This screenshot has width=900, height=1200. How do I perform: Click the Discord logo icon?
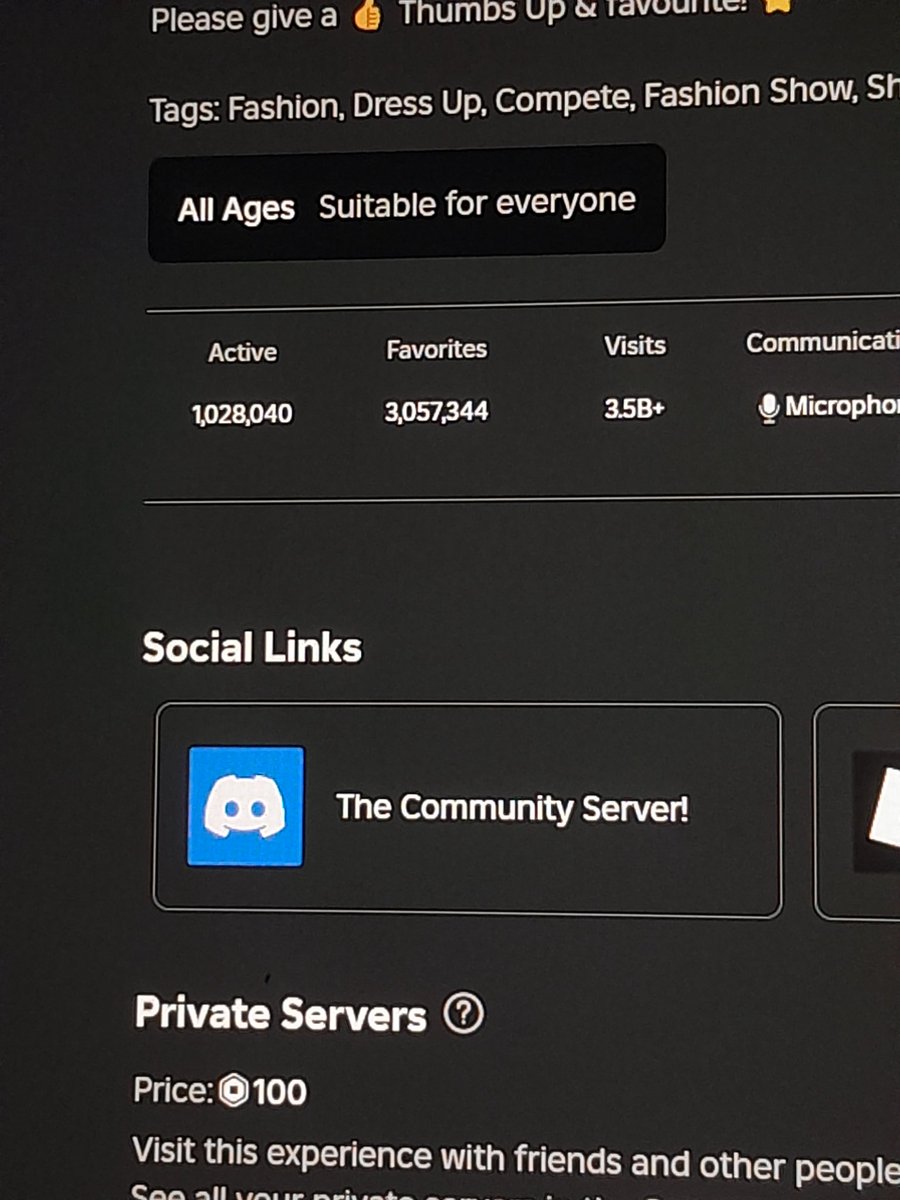(246, 806)
